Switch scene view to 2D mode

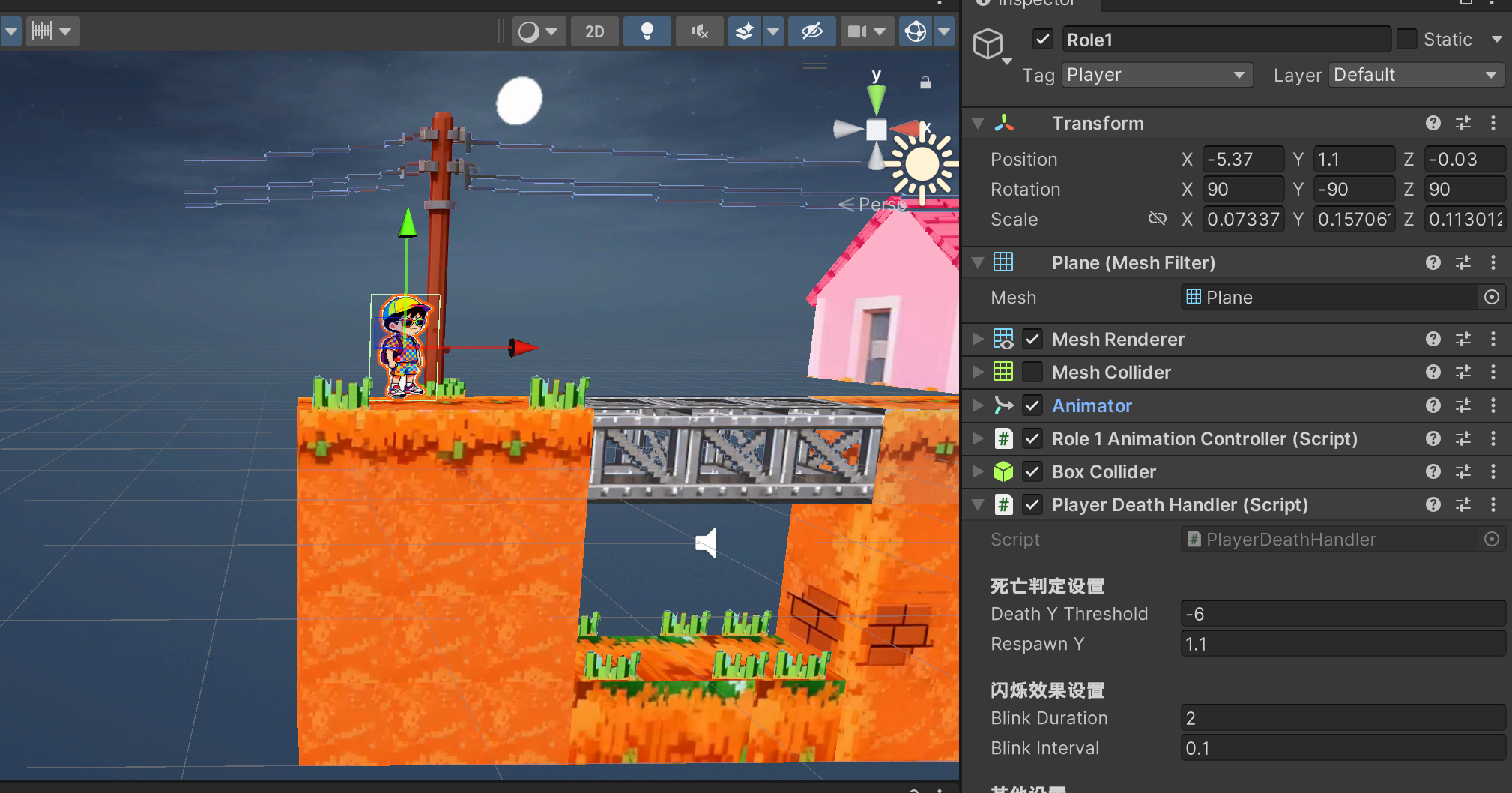coord(595,31)
